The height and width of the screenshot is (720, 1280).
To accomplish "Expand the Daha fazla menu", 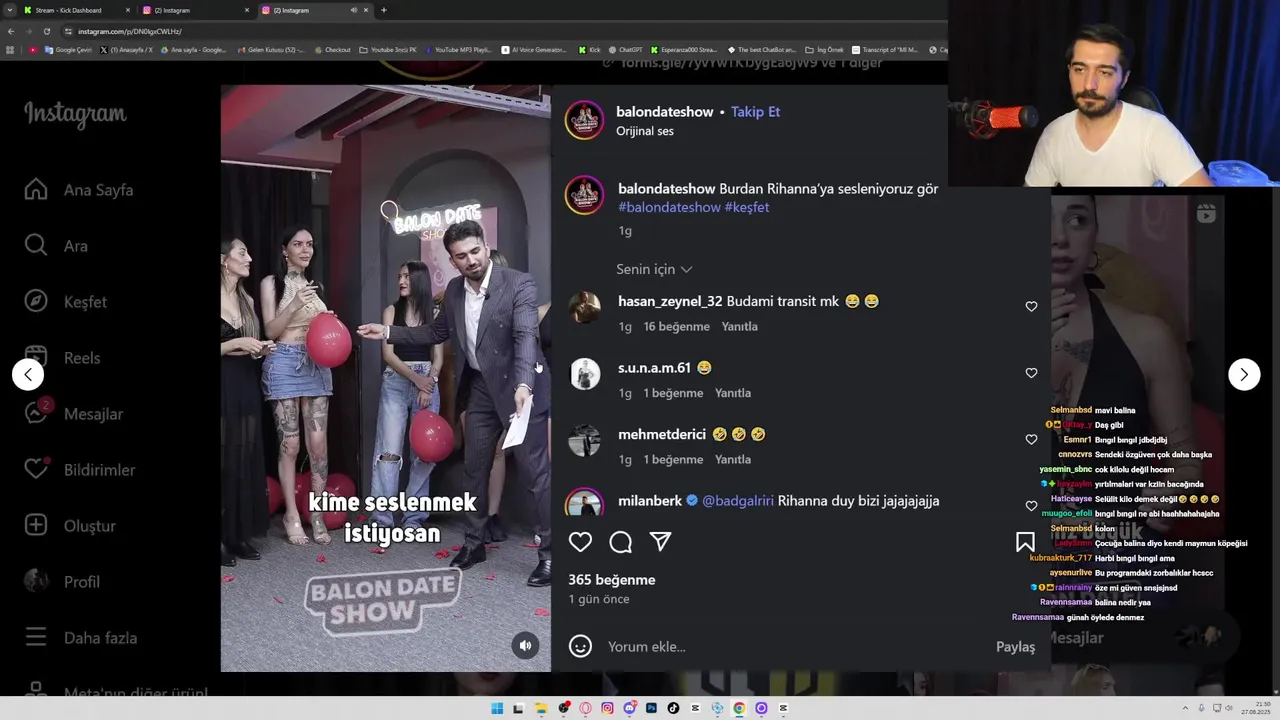I will point(81,638).
